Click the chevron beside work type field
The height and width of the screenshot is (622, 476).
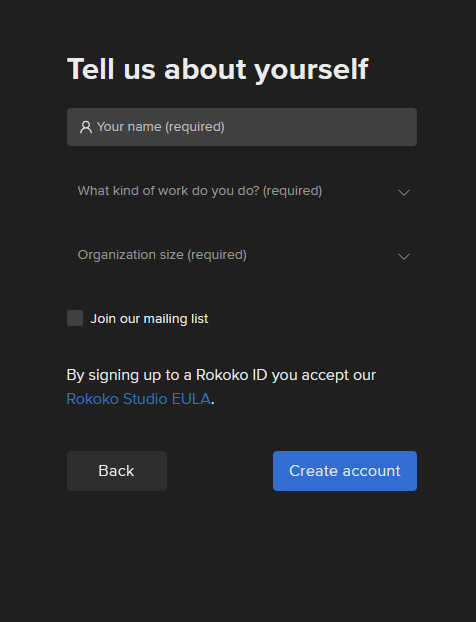[403, 192]
